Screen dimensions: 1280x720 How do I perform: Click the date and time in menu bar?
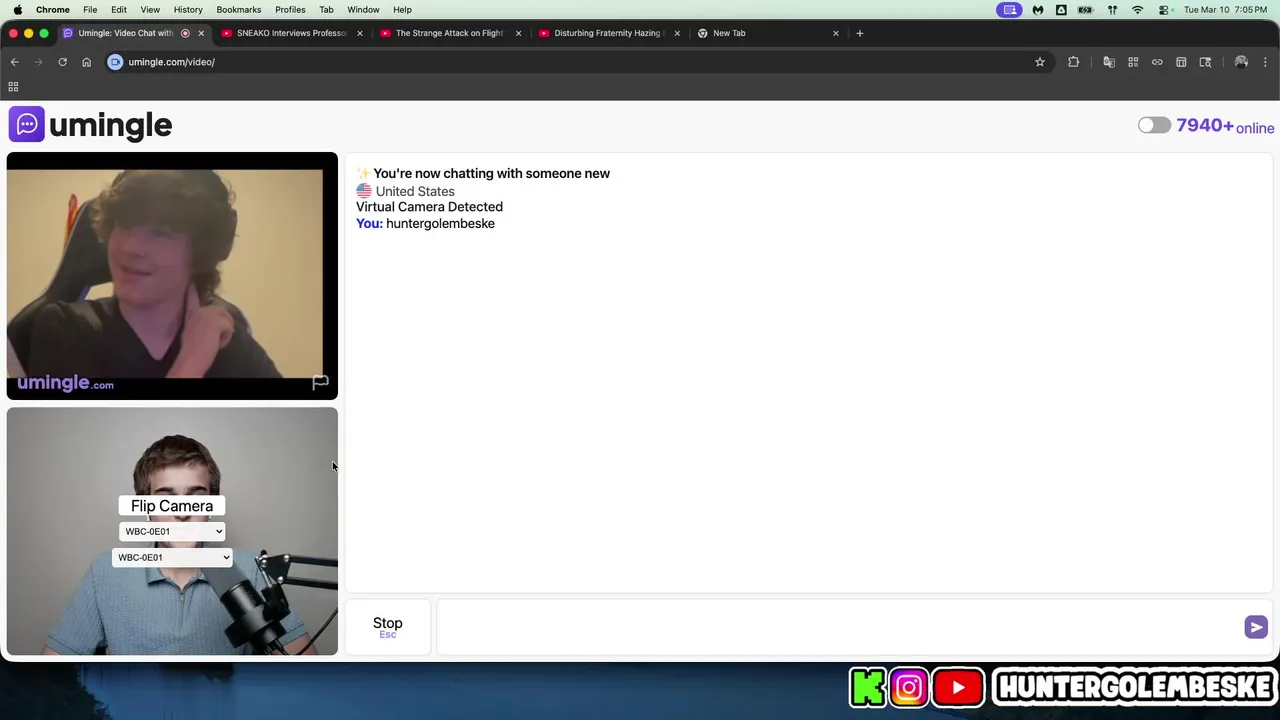(1225, 10)
